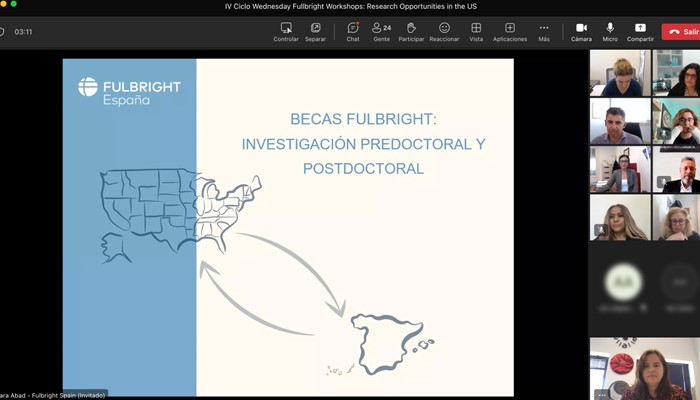This screenshot has width=700, height=400.
Task: Select video of woman with hand on chin
Action: coord(676,121)
